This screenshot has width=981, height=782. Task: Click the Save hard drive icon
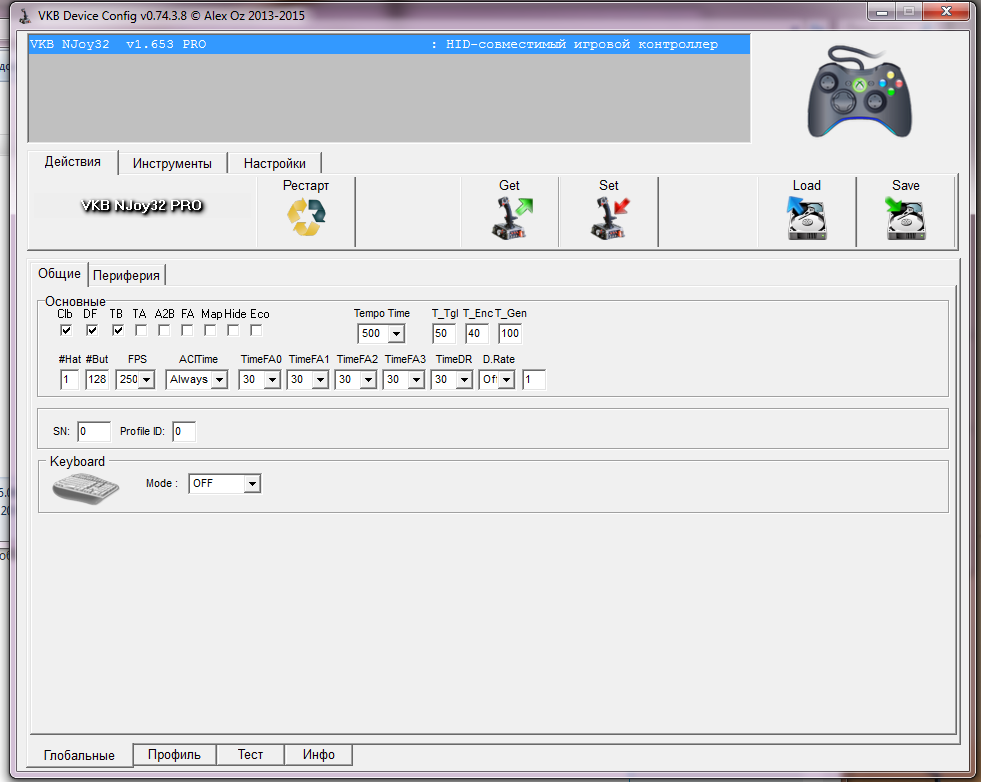905,218
